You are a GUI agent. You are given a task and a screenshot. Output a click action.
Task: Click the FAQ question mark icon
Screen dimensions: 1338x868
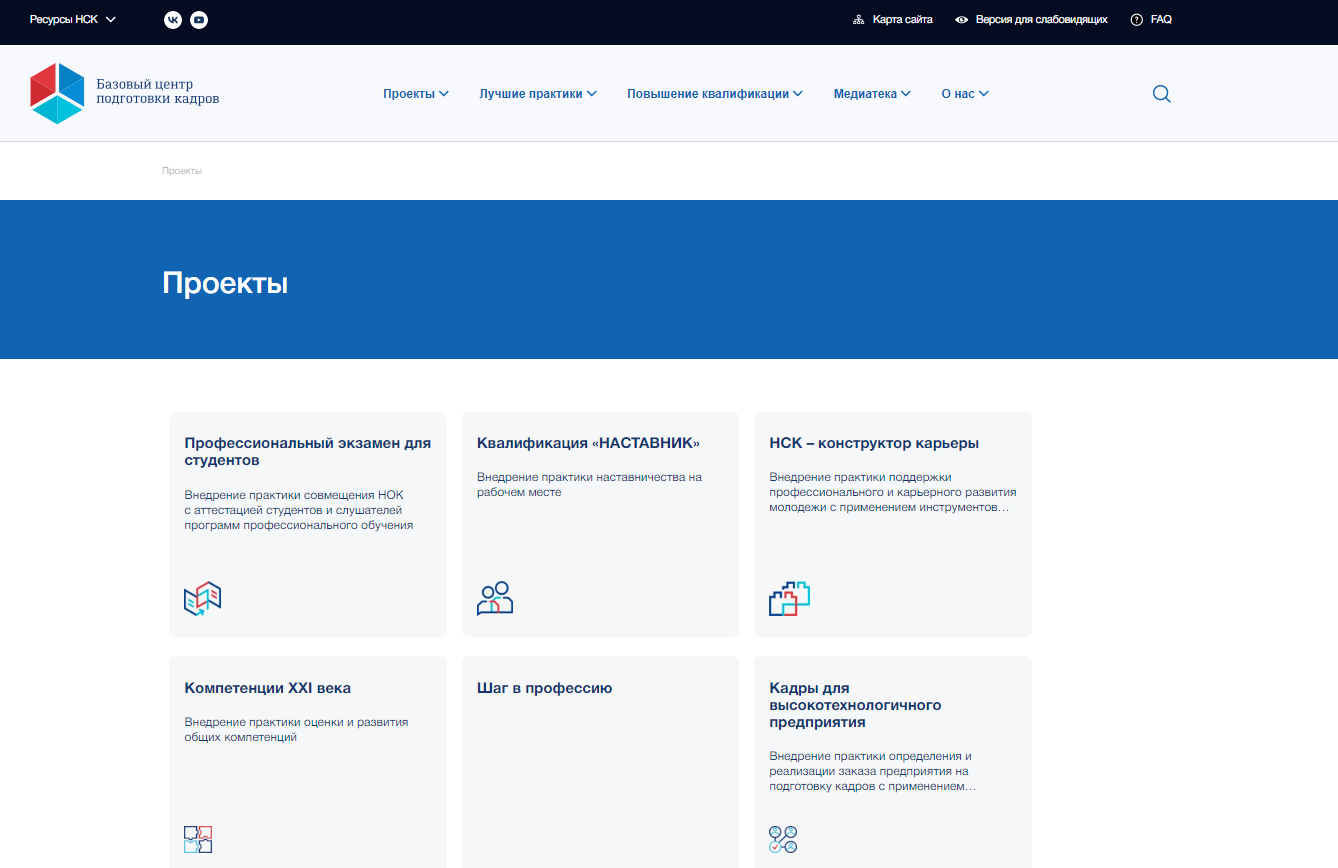[x=1136, y=20]
